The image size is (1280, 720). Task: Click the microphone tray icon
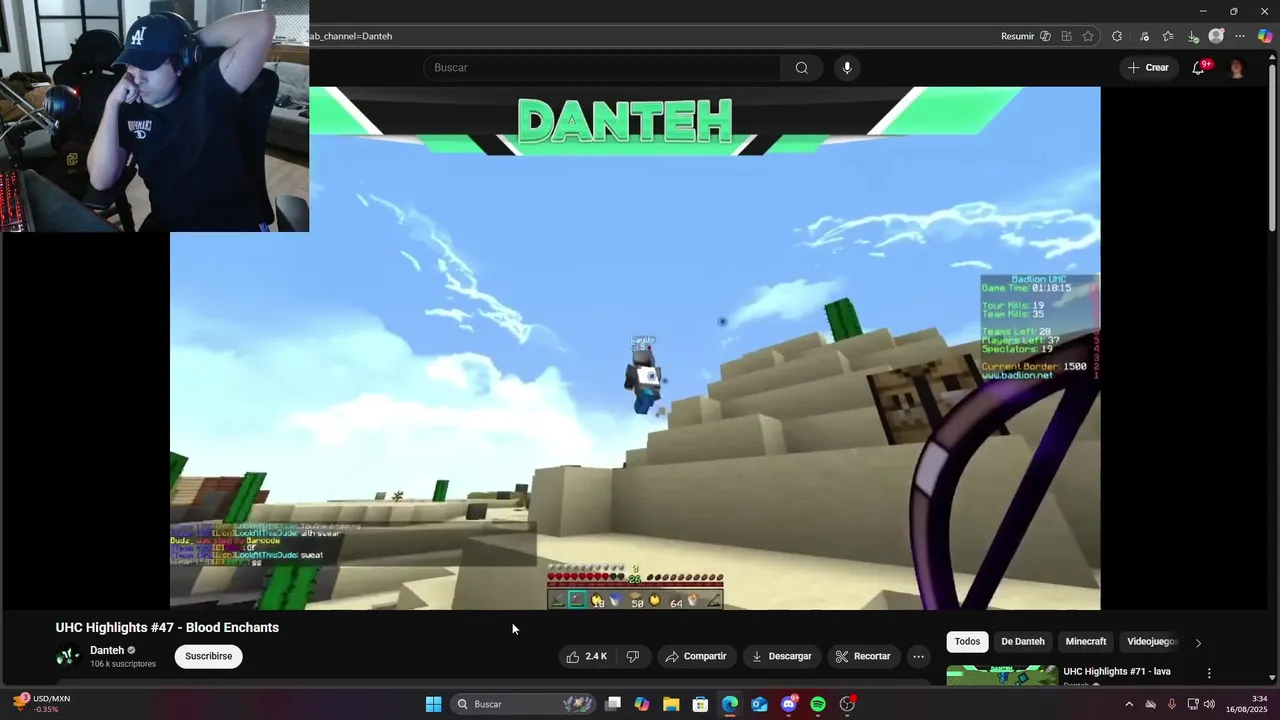[x=1172, y=704]
